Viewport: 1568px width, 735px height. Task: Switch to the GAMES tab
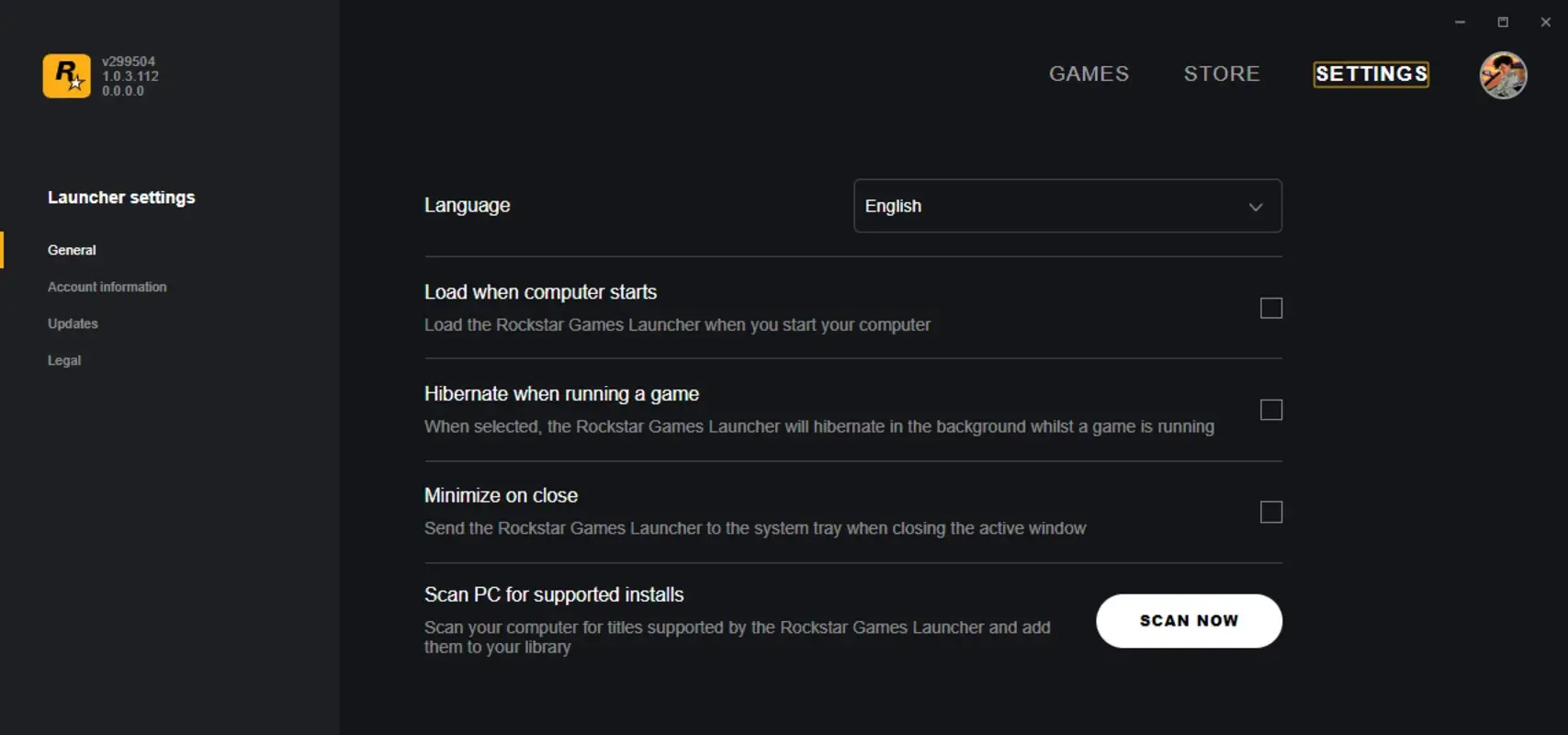tap(1089, 73)
